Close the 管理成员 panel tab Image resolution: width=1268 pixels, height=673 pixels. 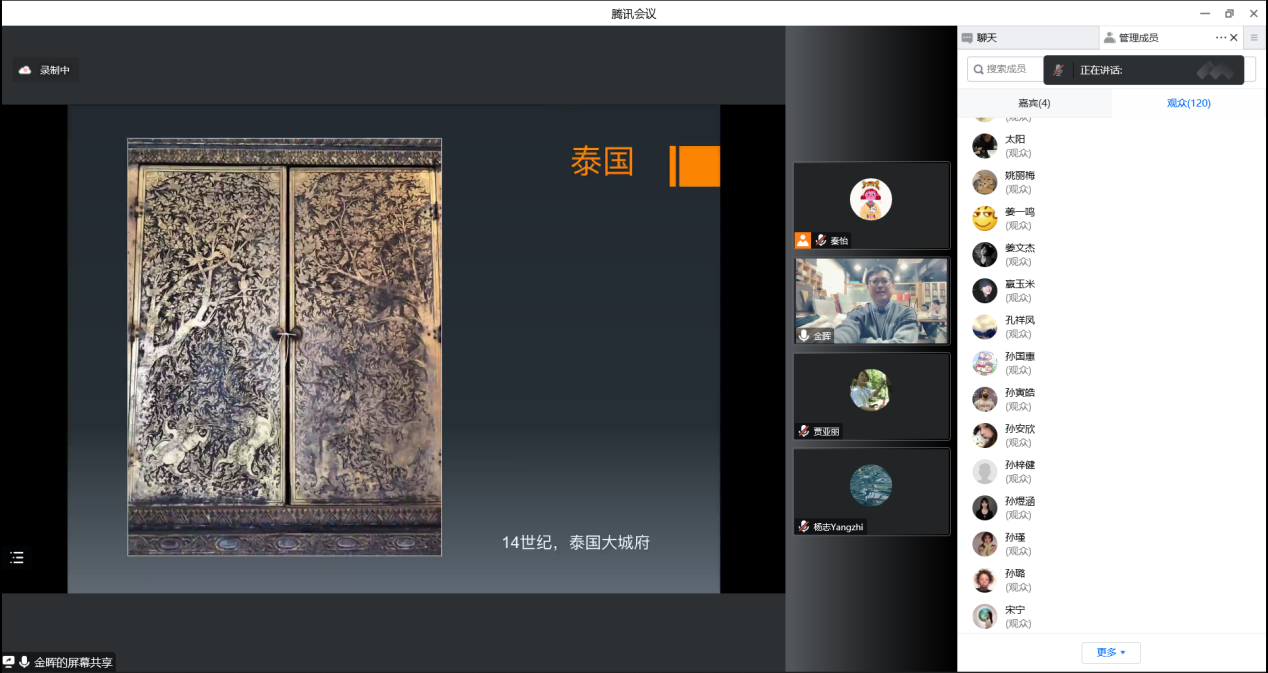point(1234,38)
